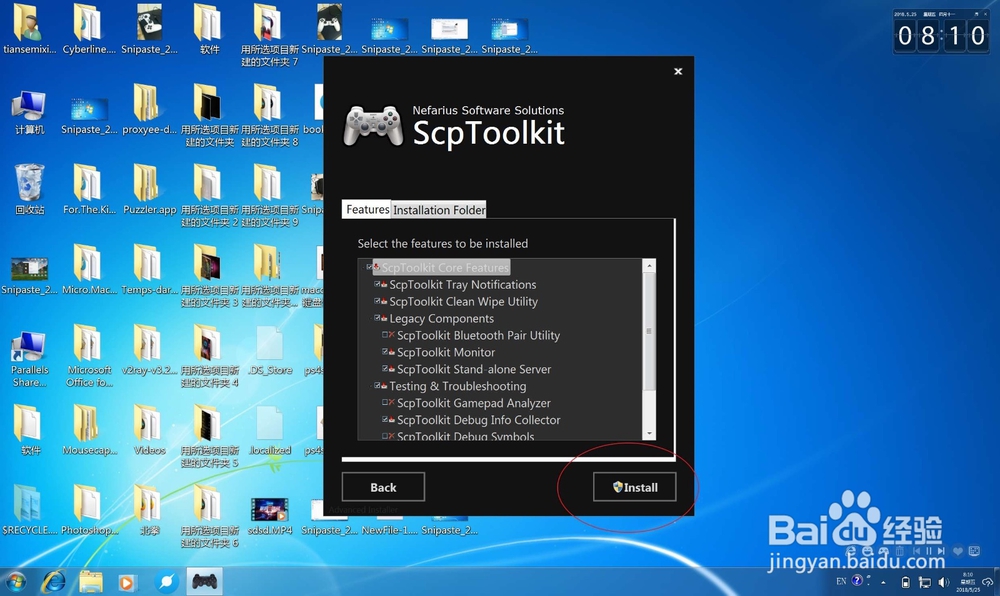Select the Cyberline folder icon

(x=89, y=29)
